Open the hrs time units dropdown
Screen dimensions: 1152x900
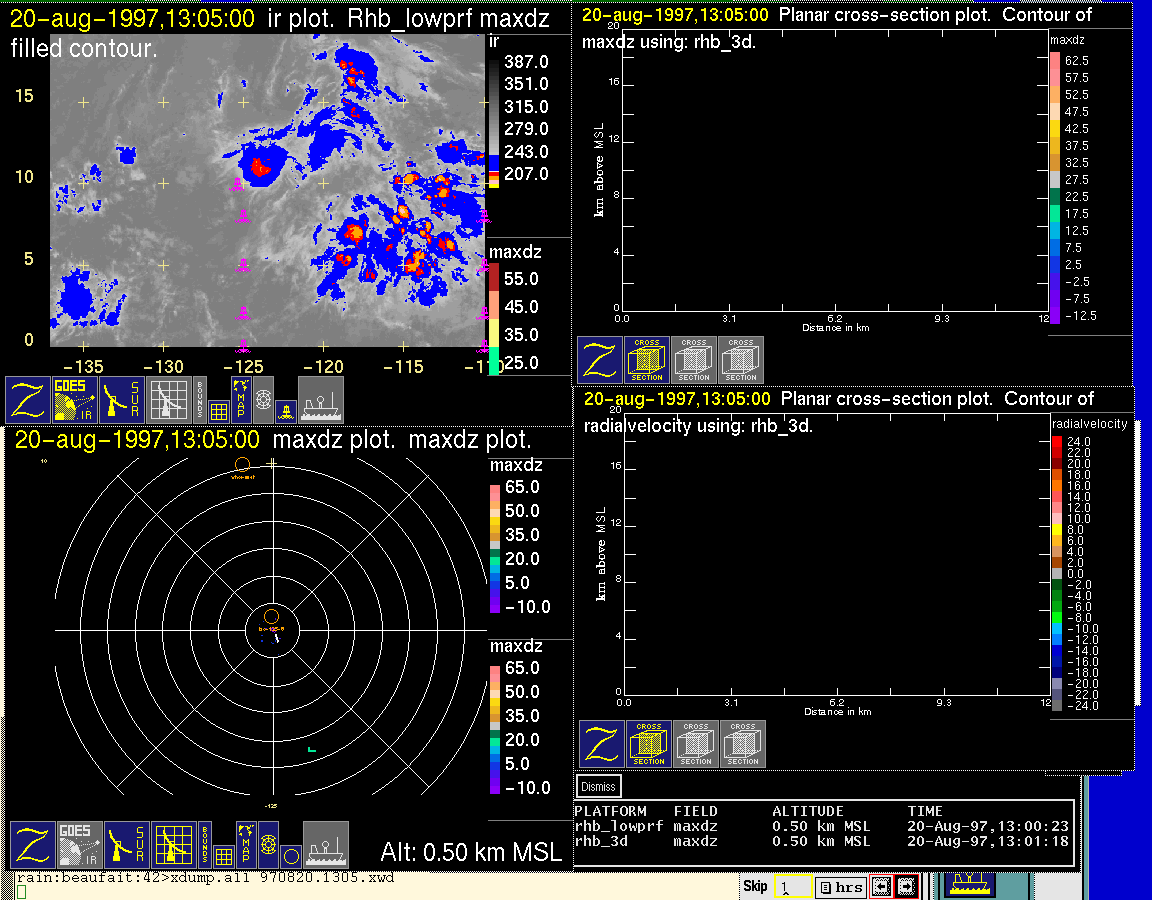[840, 887]
